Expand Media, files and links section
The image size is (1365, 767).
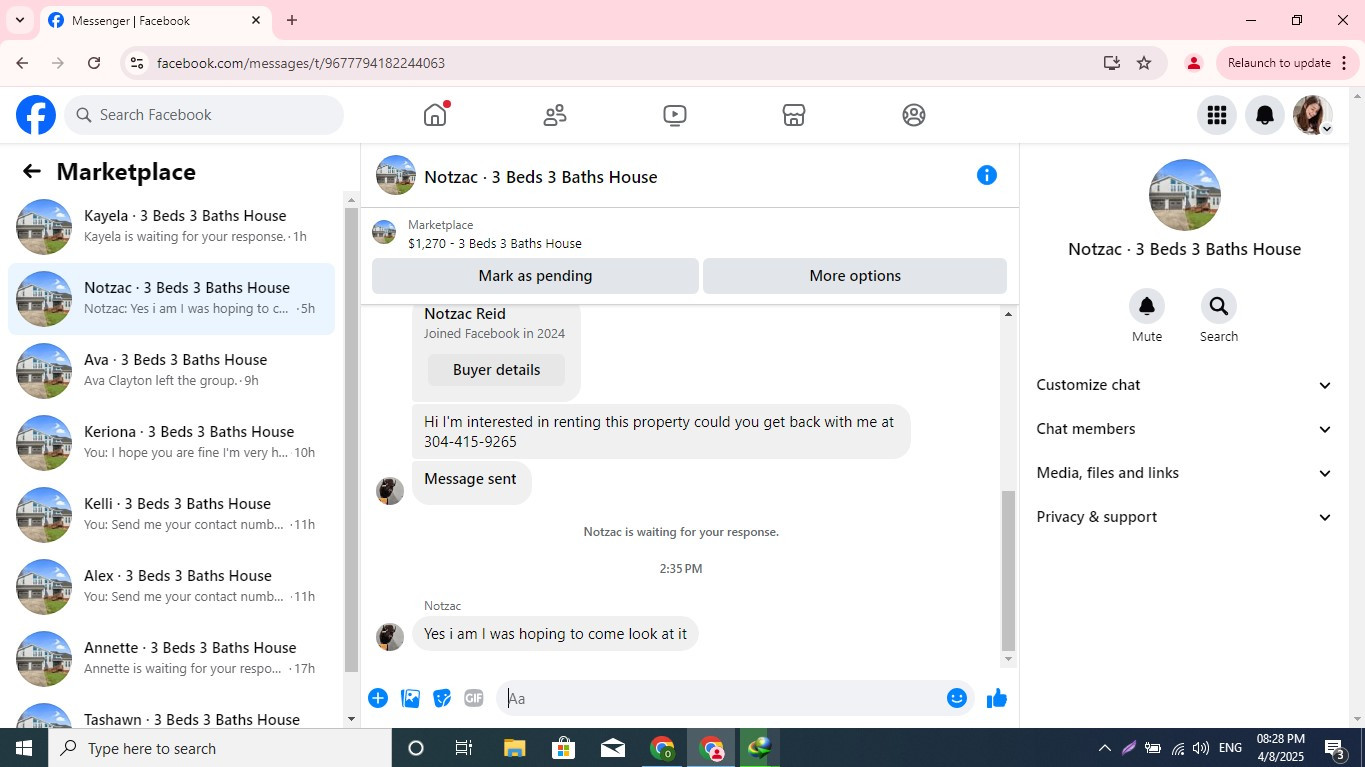1184,473
